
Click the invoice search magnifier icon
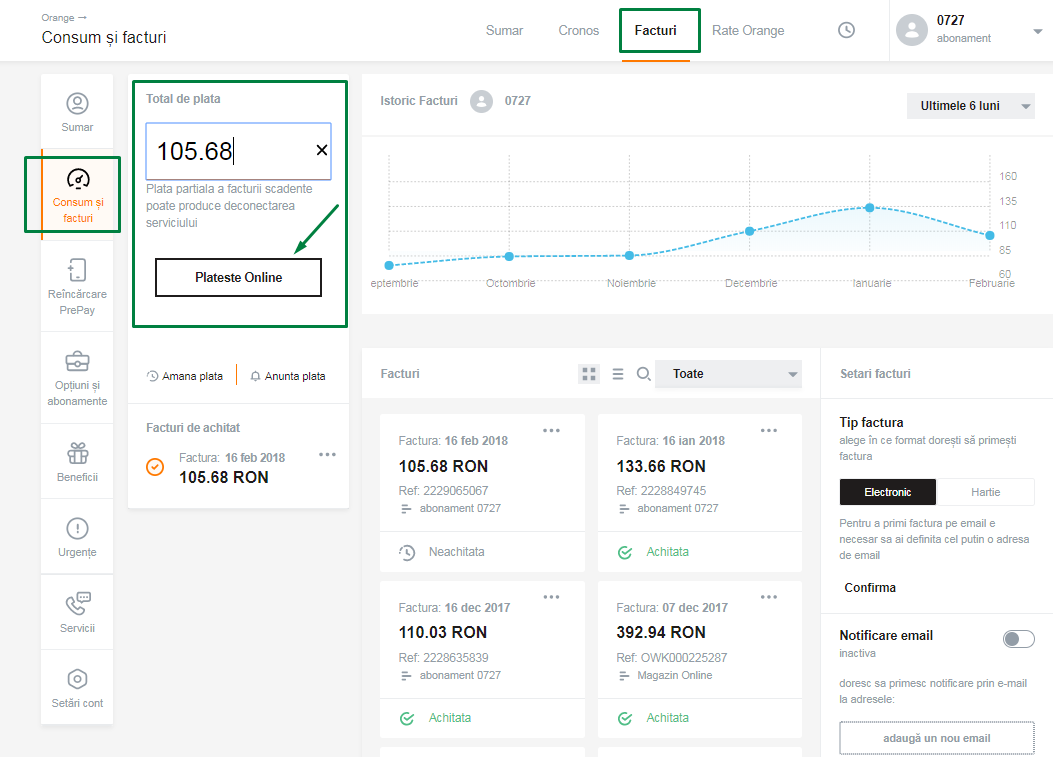click(x=643, y=374)
